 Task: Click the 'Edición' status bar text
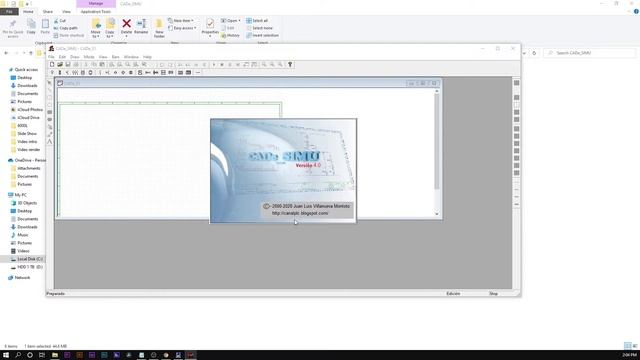(453, 293)
